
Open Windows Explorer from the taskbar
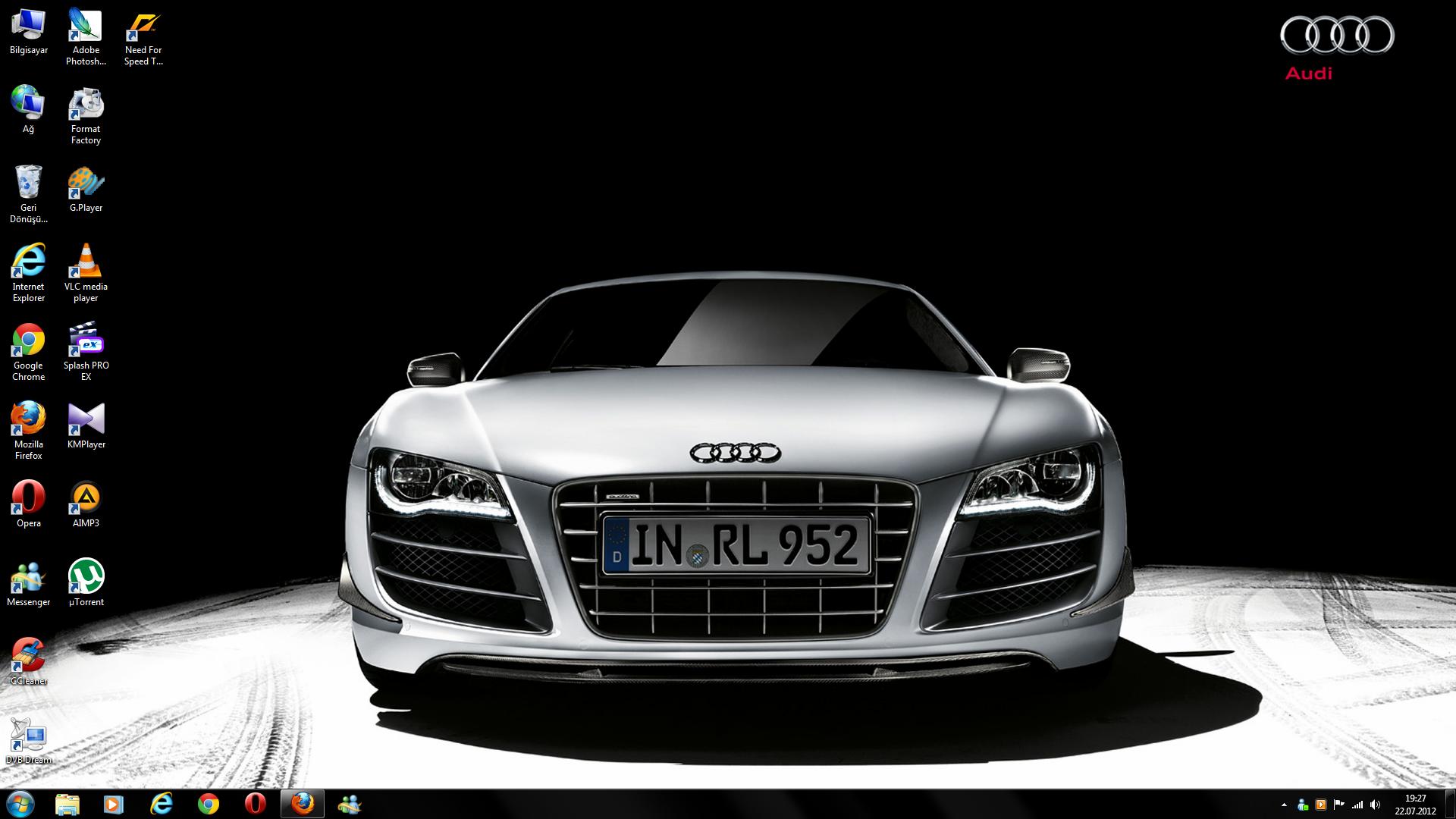click(67, 804)
